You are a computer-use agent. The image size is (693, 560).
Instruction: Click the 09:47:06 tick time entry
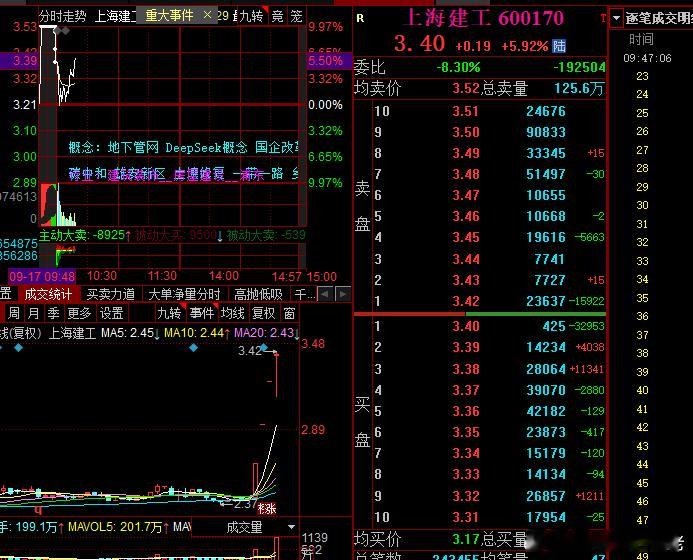647,58
